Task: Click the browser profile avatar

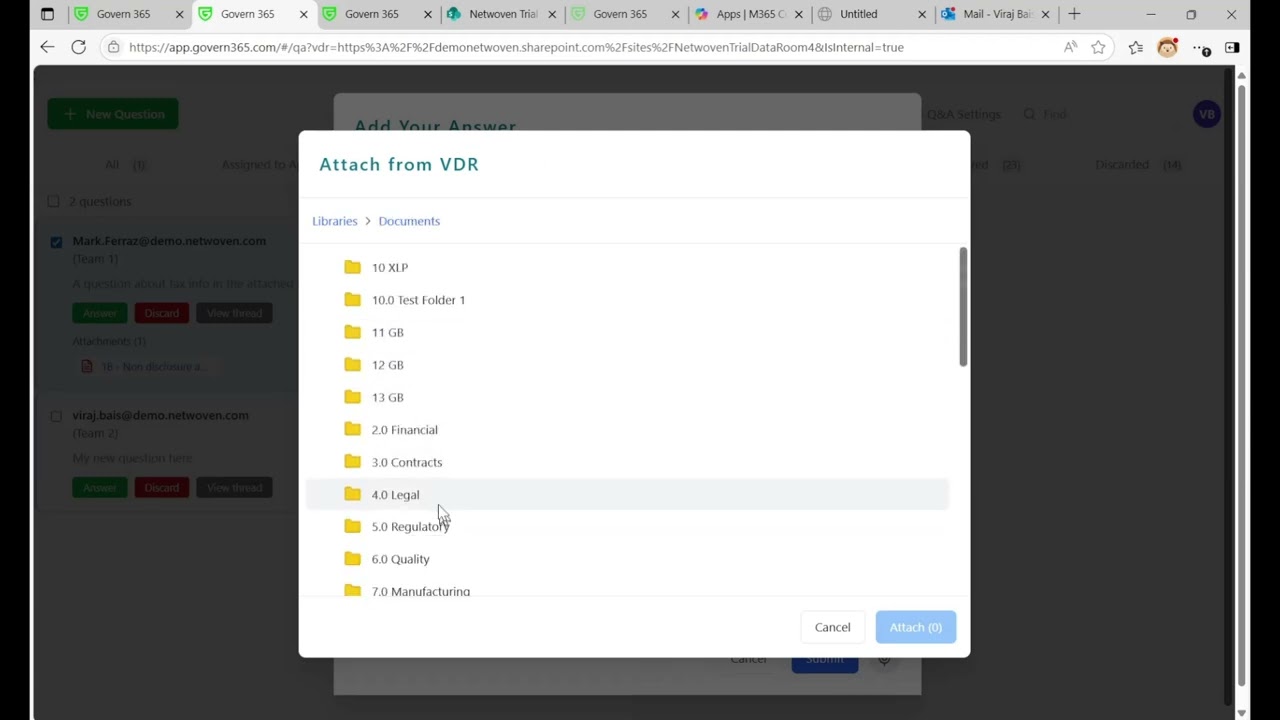Action: (x=1167, y=47)
